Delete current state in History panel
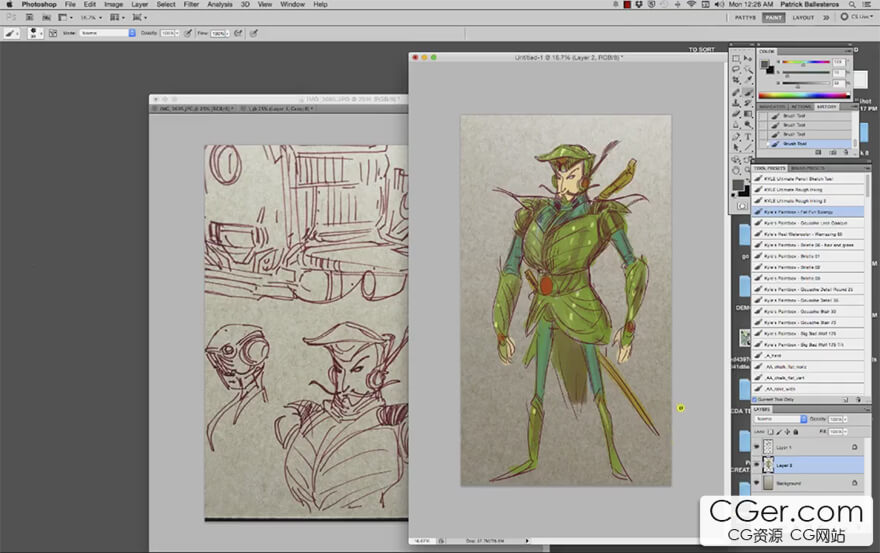Screen dimensions: 880x553 [x=846, y=152]
